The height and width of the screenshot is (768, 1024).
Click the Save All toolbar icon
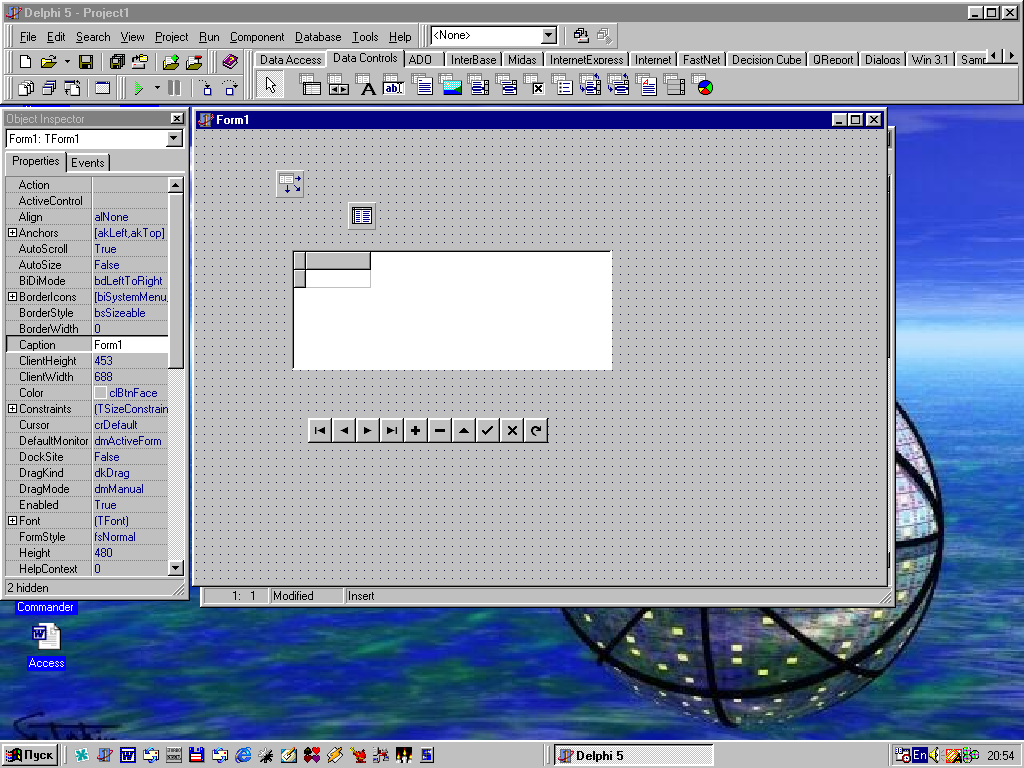pyautogui.click(x=117, y=61)
